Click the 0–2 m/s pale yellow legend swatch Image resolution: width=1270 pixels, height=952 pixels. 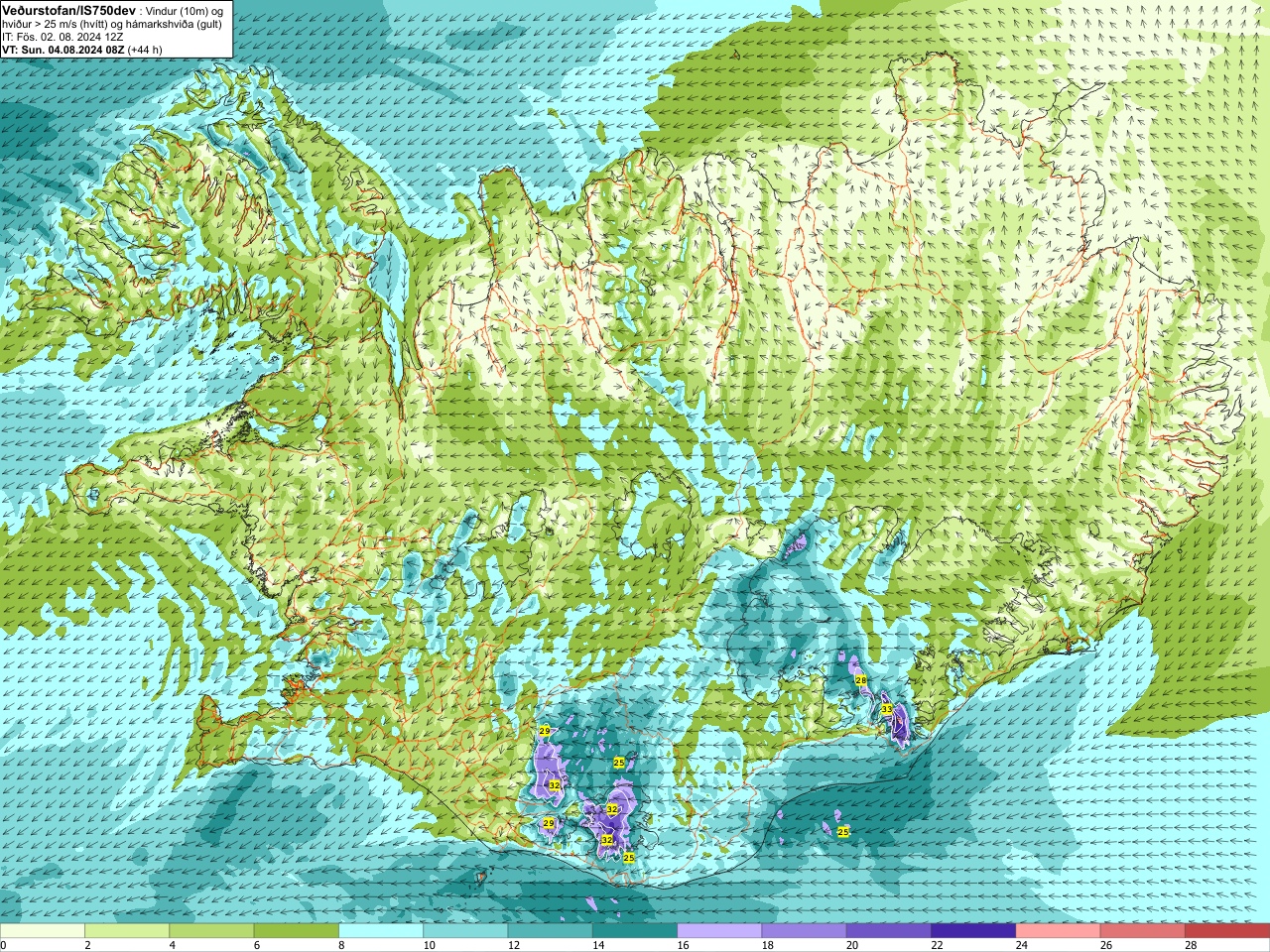pyautogui.click(x=42, y=931)
